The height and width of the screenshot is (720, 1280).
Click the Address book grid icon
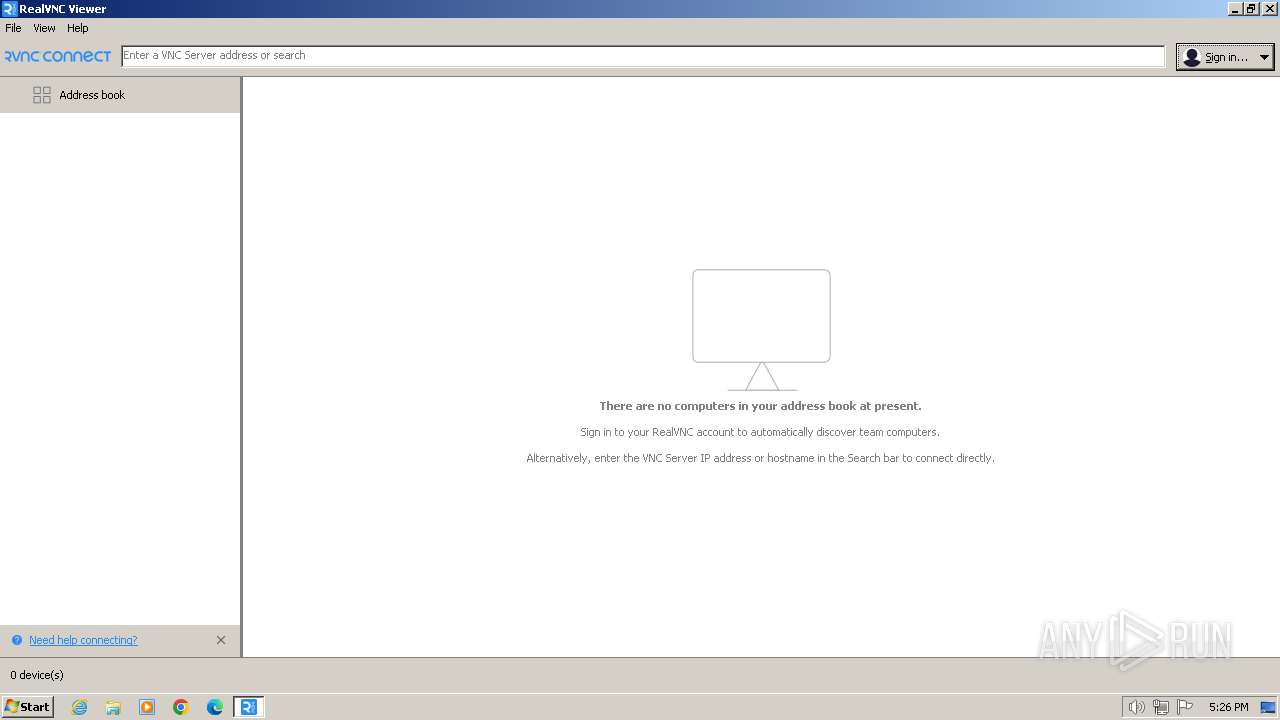tap(42, 95)
